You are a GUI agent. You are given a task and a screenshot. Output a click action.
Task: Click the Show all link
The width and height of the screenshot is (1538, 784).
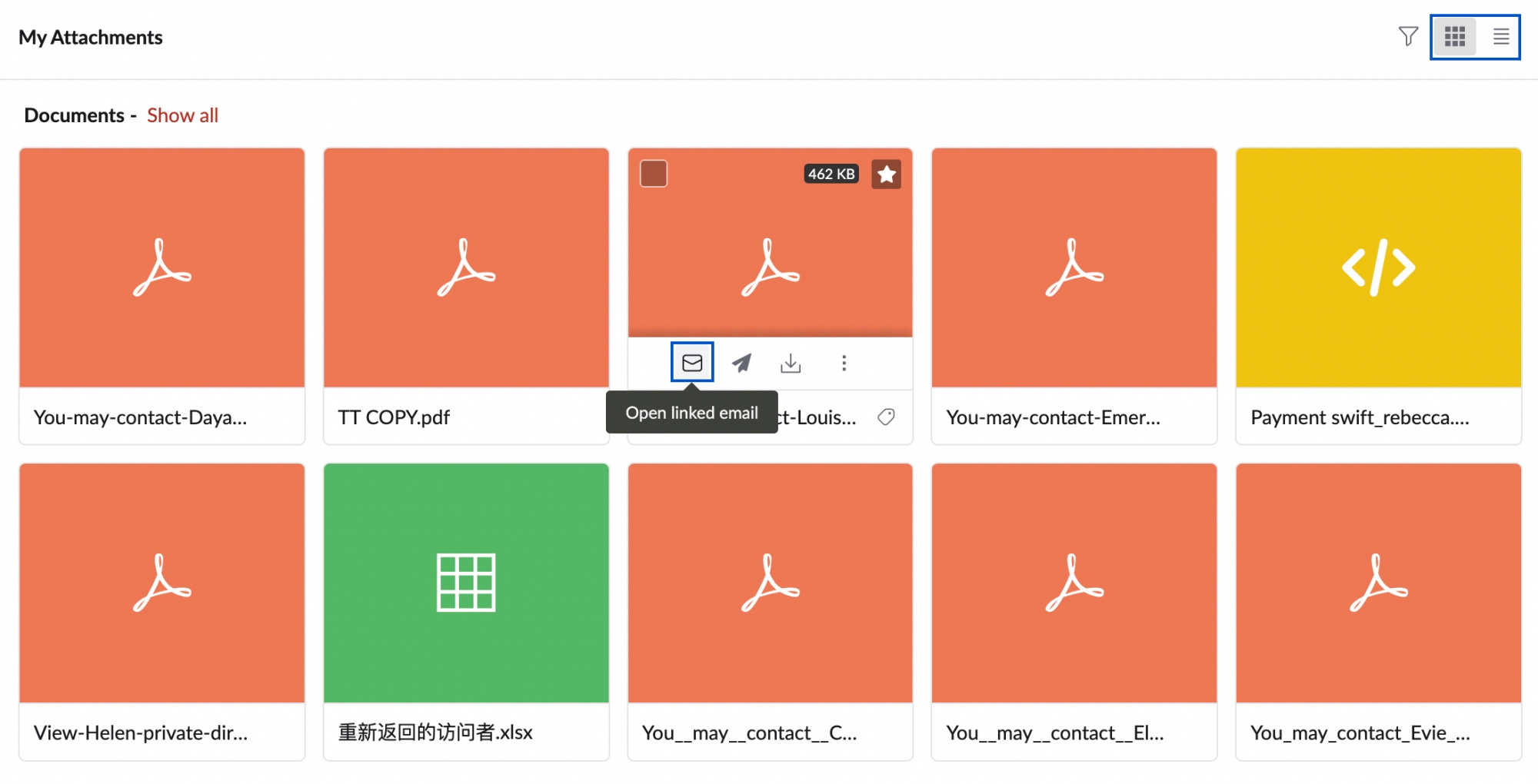click(182, 115)
